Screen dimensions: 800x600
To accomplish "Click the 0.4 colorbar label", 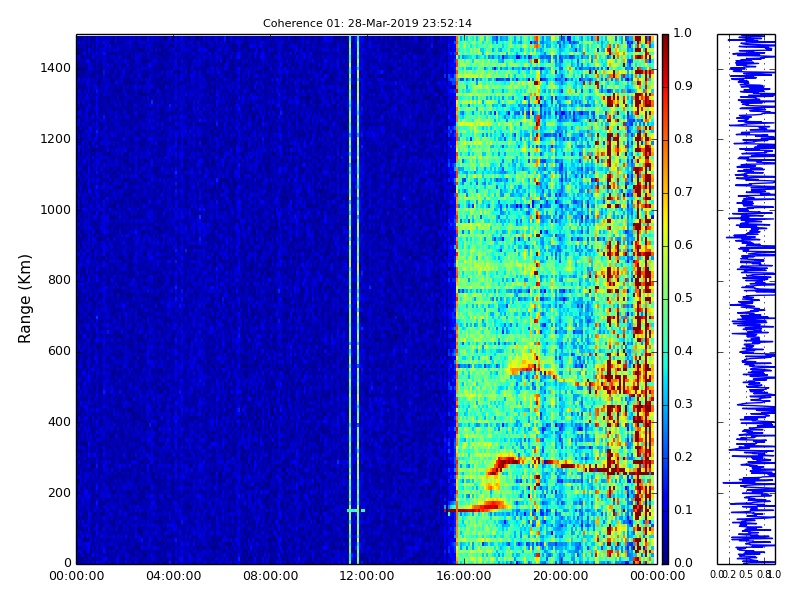I will pos(683,351).
